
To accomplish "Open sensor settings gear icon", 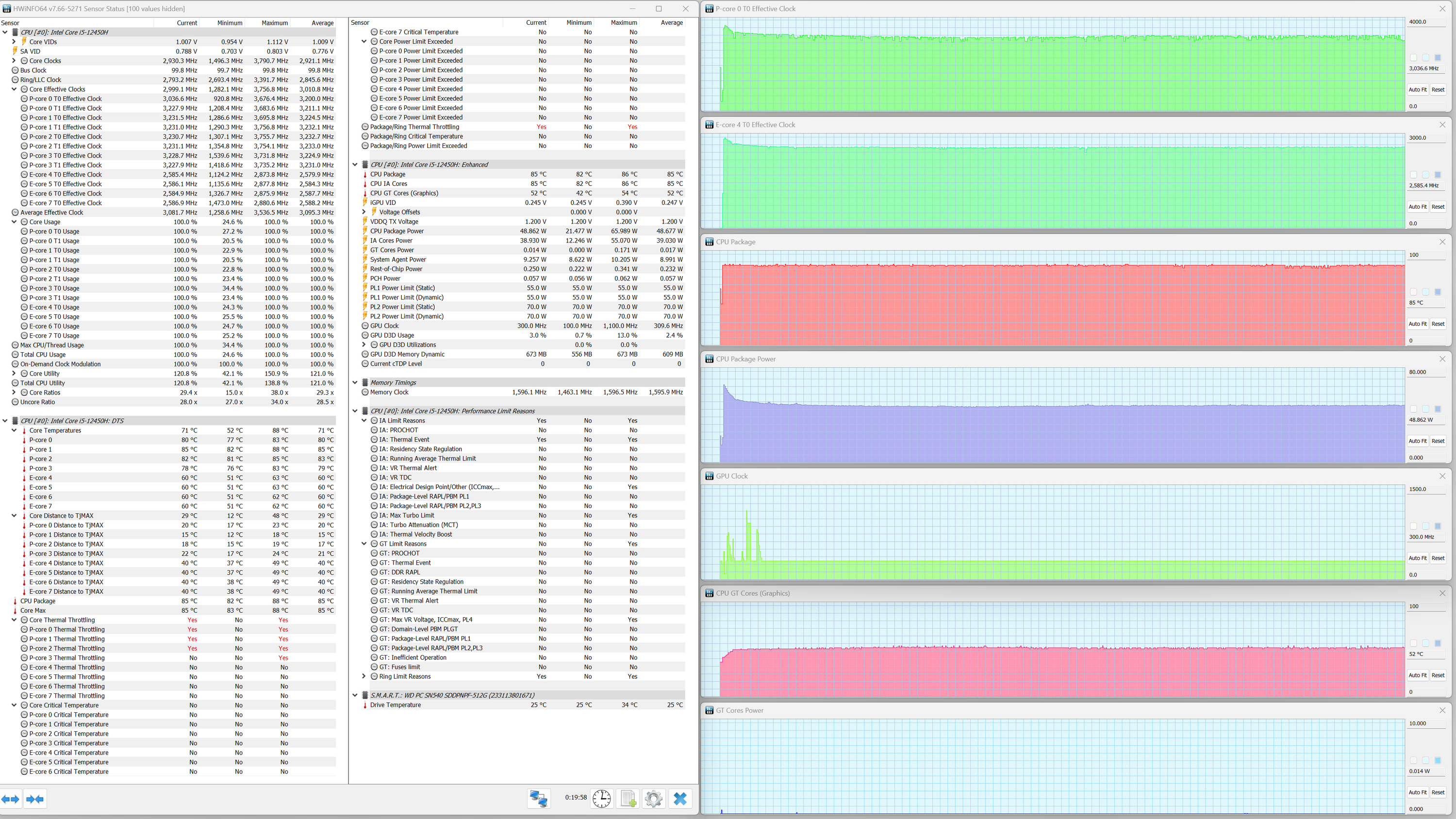I will pyautogui.click(x=653, y=798).
